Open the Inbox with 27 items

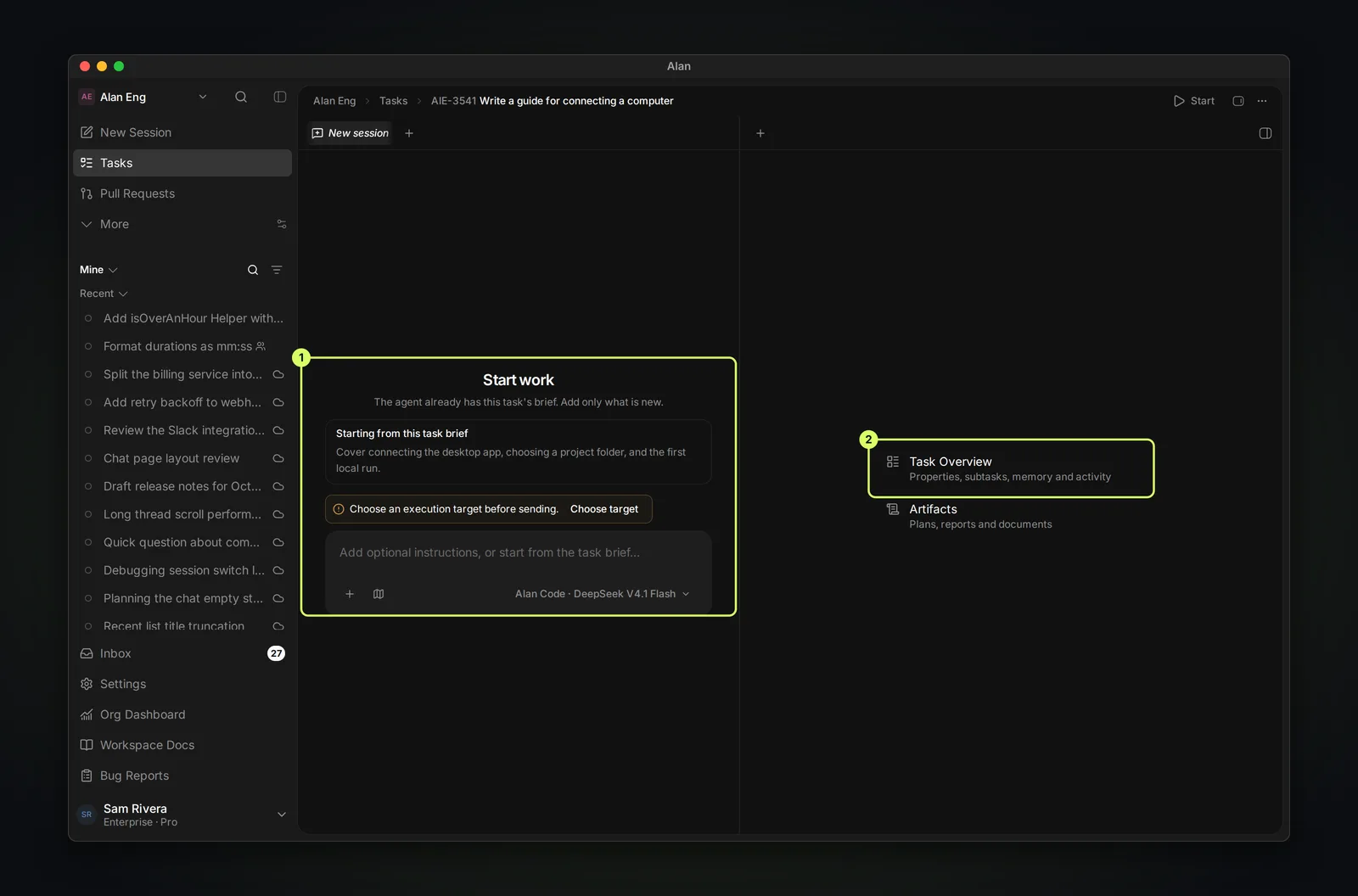pyautogui.click(x=182, y=653)
